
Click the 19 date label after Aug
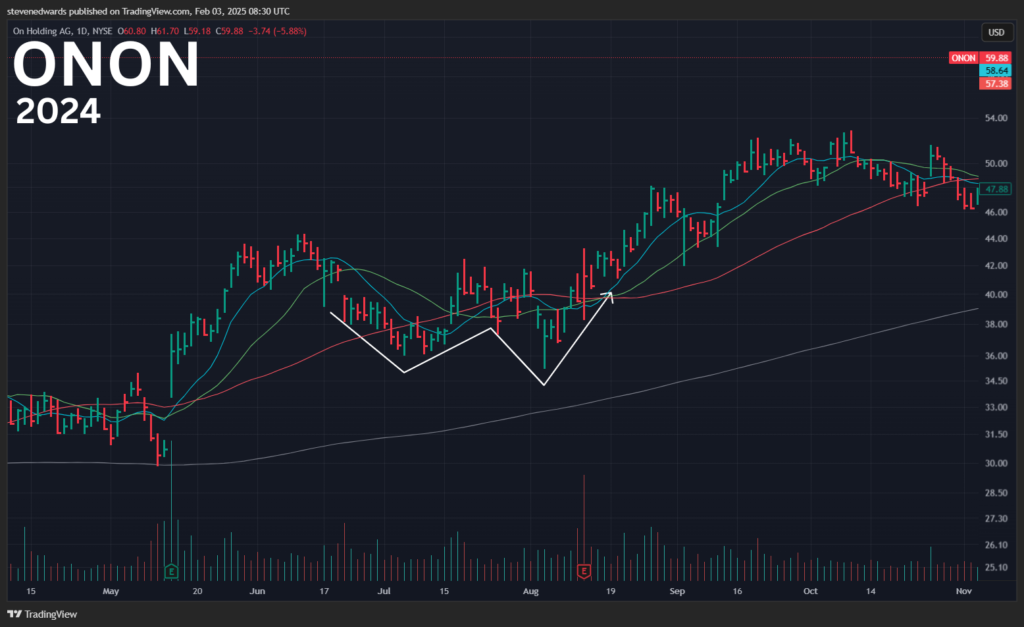pos(611,591)
